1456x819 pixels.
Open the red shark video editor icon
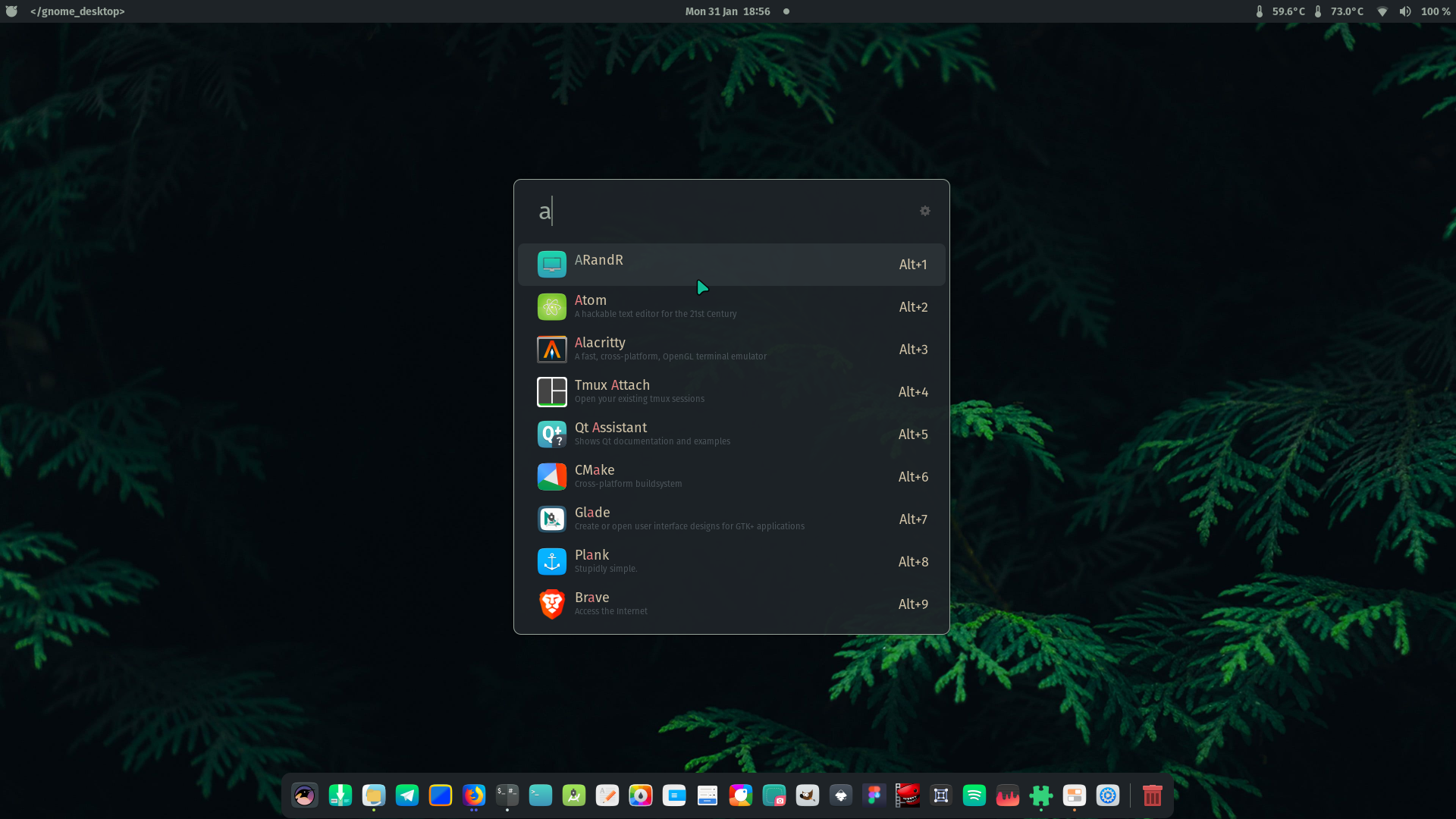[x=908, y=795]
